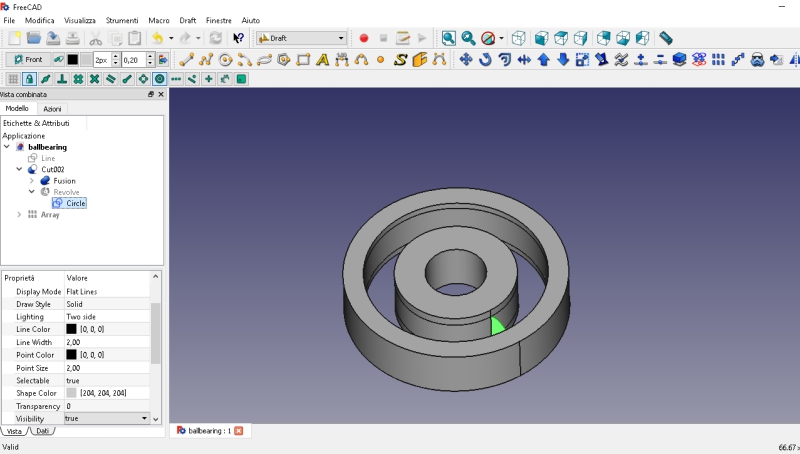Click the Upgrade up-arrow icon
Viewport: 800px width, 454px height.
pos(543,60)
